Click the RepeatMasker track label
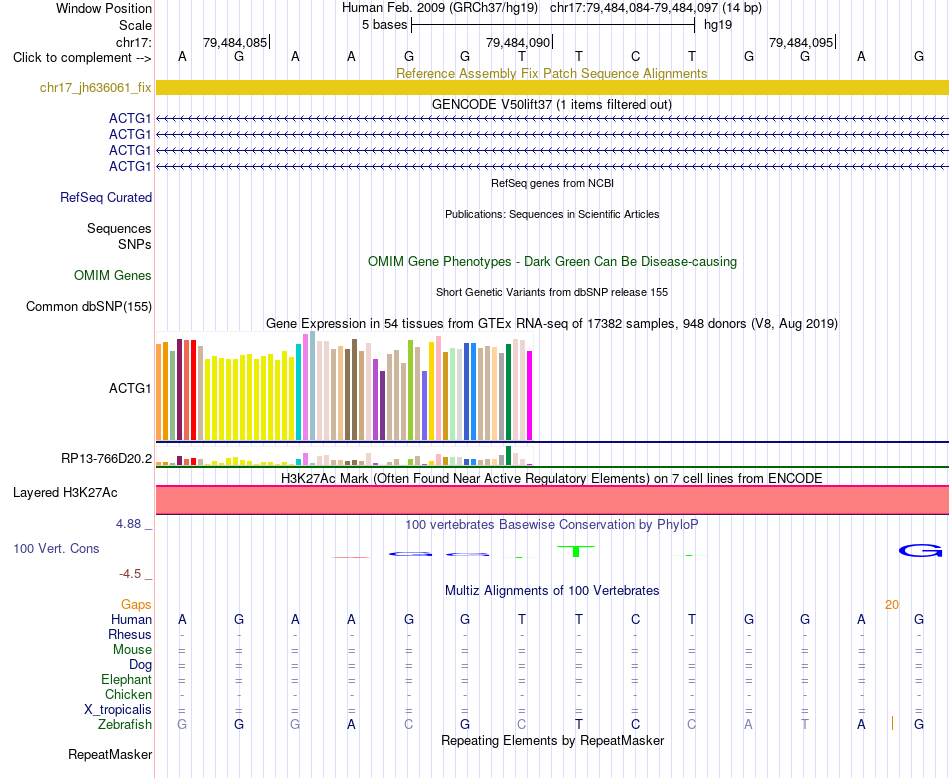Screen dimensions: 950x778 click(x=110, y=754)
